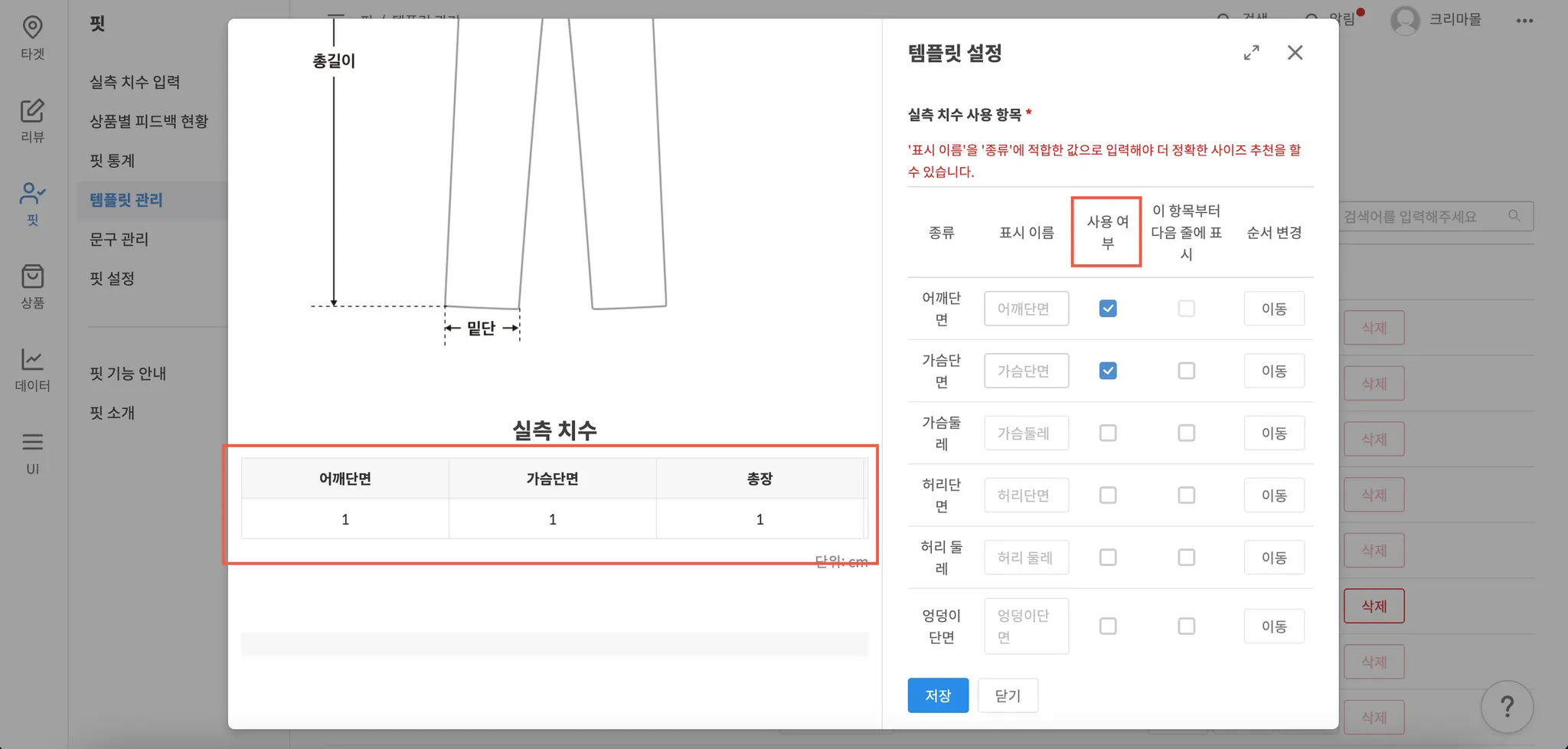Viewport: 1568px width, 749px height.
Task: Enable 가슴둘레 usage checkbox
Action: (1107, 433)
